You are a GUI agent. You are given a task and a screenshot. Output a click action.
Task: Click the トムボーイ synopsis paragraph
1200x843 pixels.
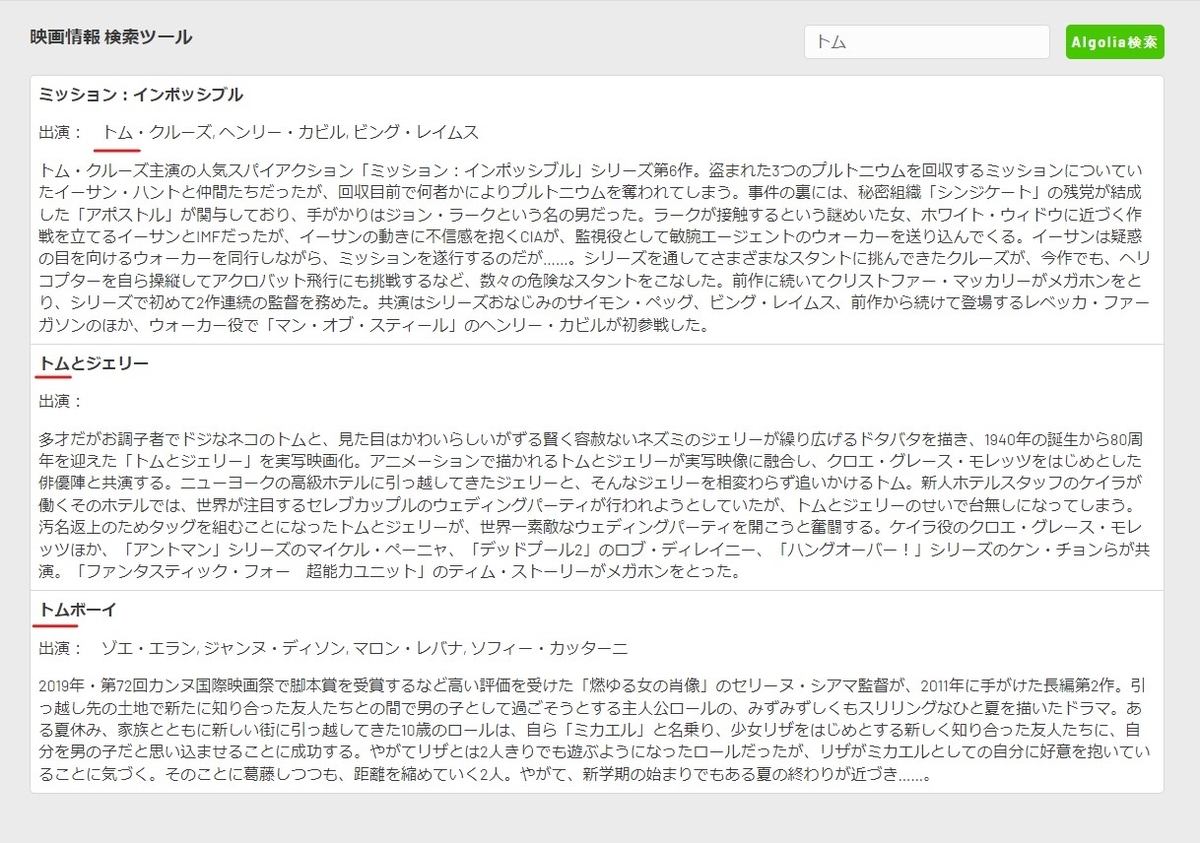(x=596, y=730)
